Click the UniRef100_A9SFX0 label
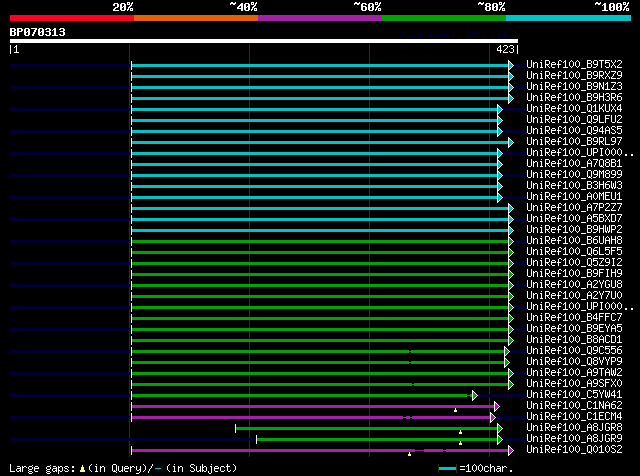 tap(574, 384)
